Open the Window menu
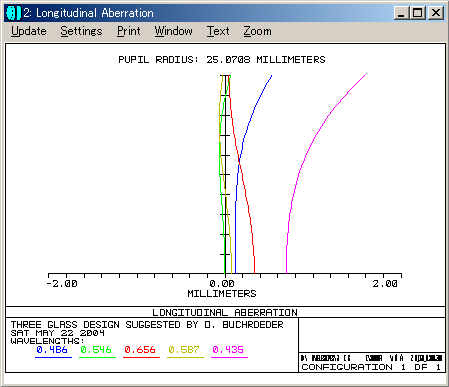The height and width of the screenshot is (387, 449). click(x=173, y=31)
